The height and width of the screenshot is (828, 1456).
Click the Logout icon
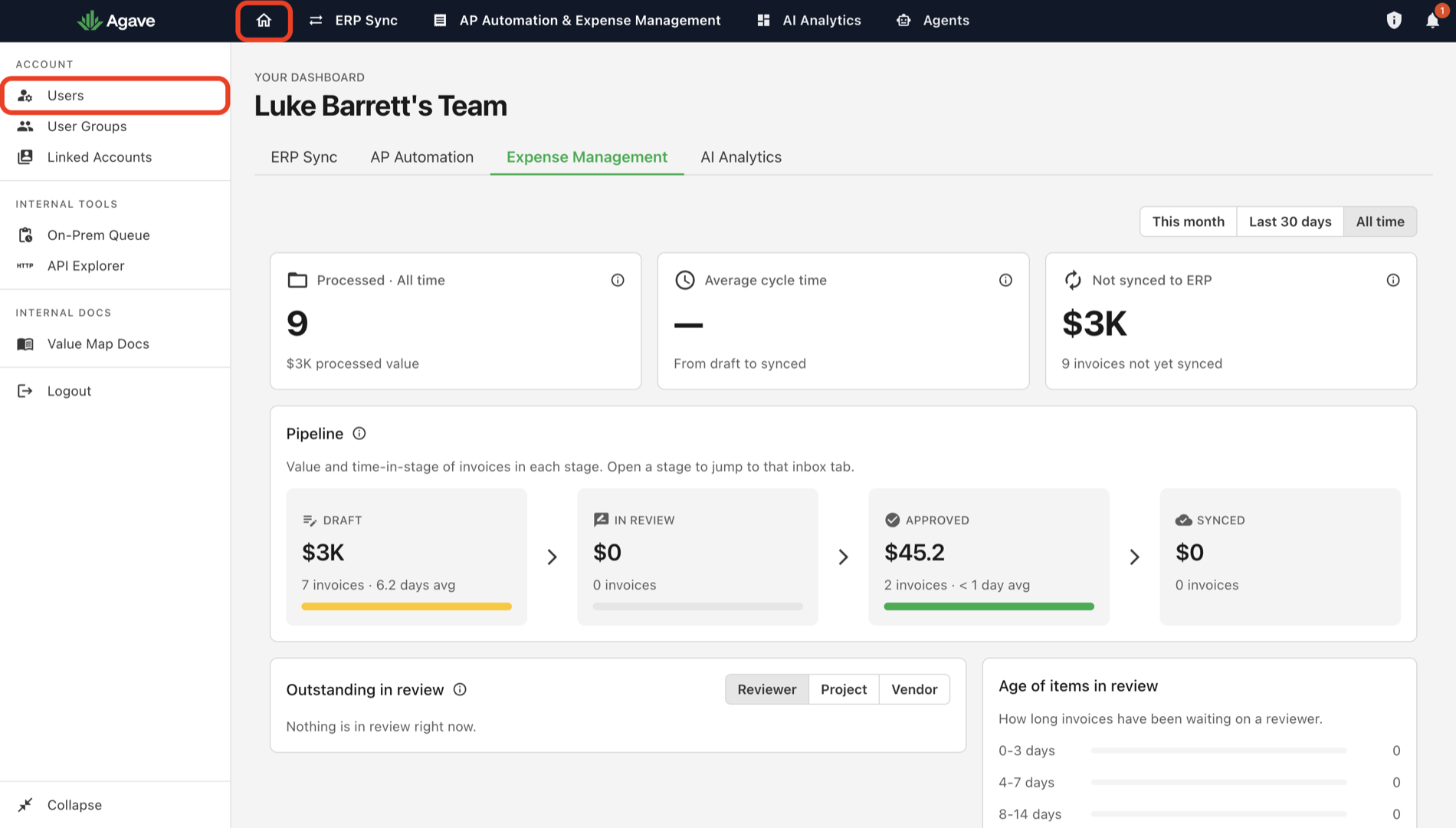(25, 391)
